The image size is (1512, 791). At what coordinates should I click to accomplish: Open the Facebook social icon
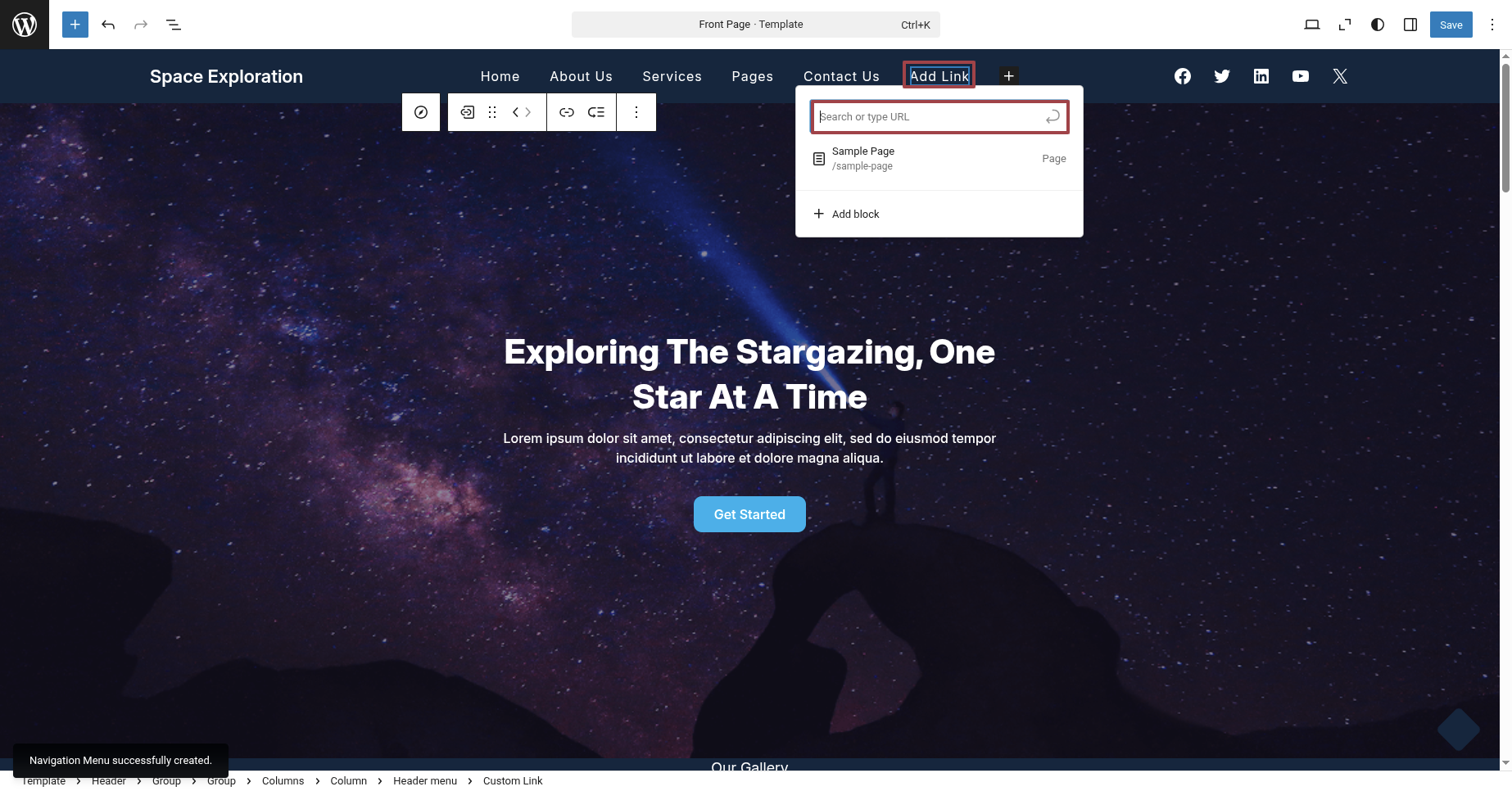[1182, 76]
